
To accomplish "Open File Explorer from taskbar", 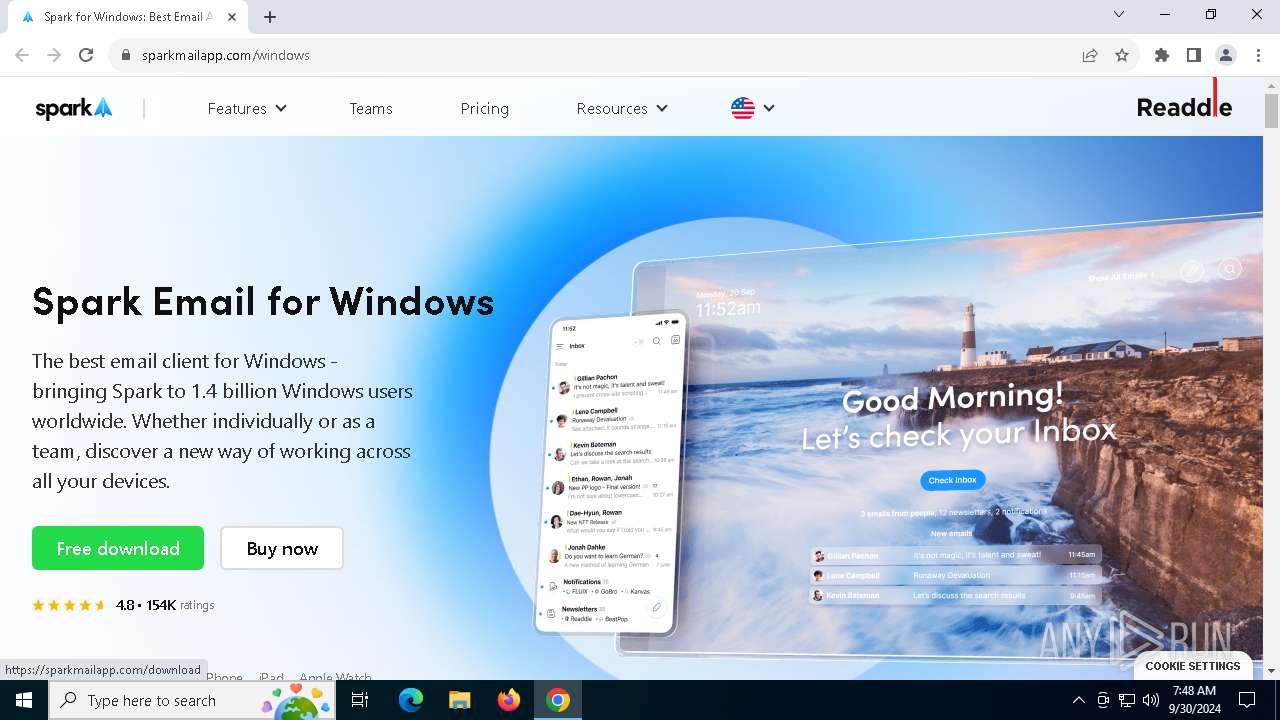I will coord(460,700).
